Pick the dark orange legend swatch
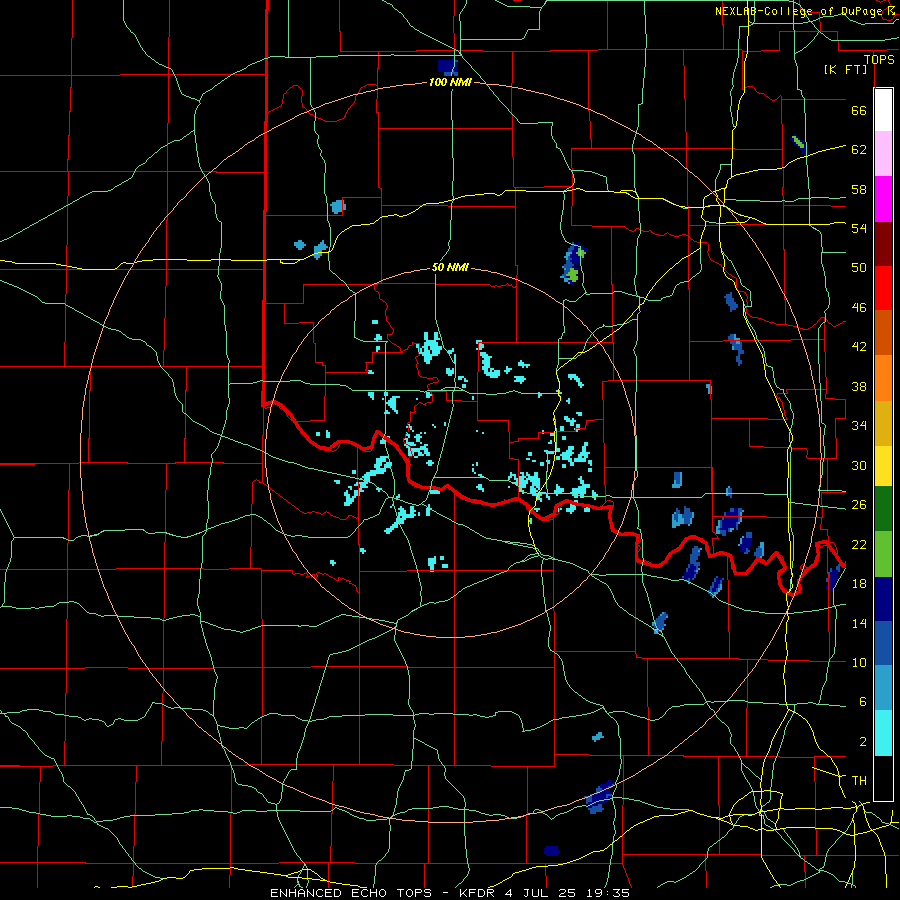 coord(883,332)
